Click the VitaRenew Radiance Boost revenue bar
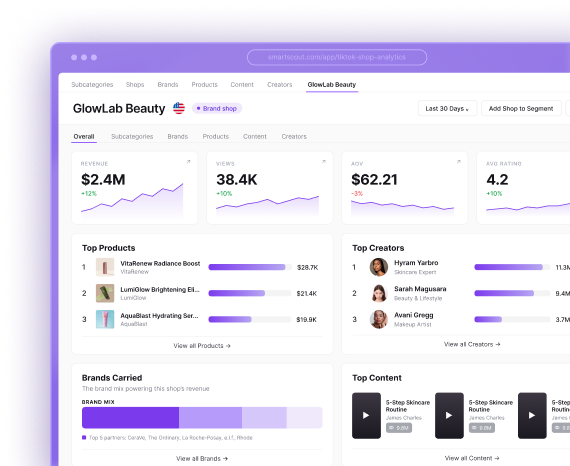 (x=250, y=267)
